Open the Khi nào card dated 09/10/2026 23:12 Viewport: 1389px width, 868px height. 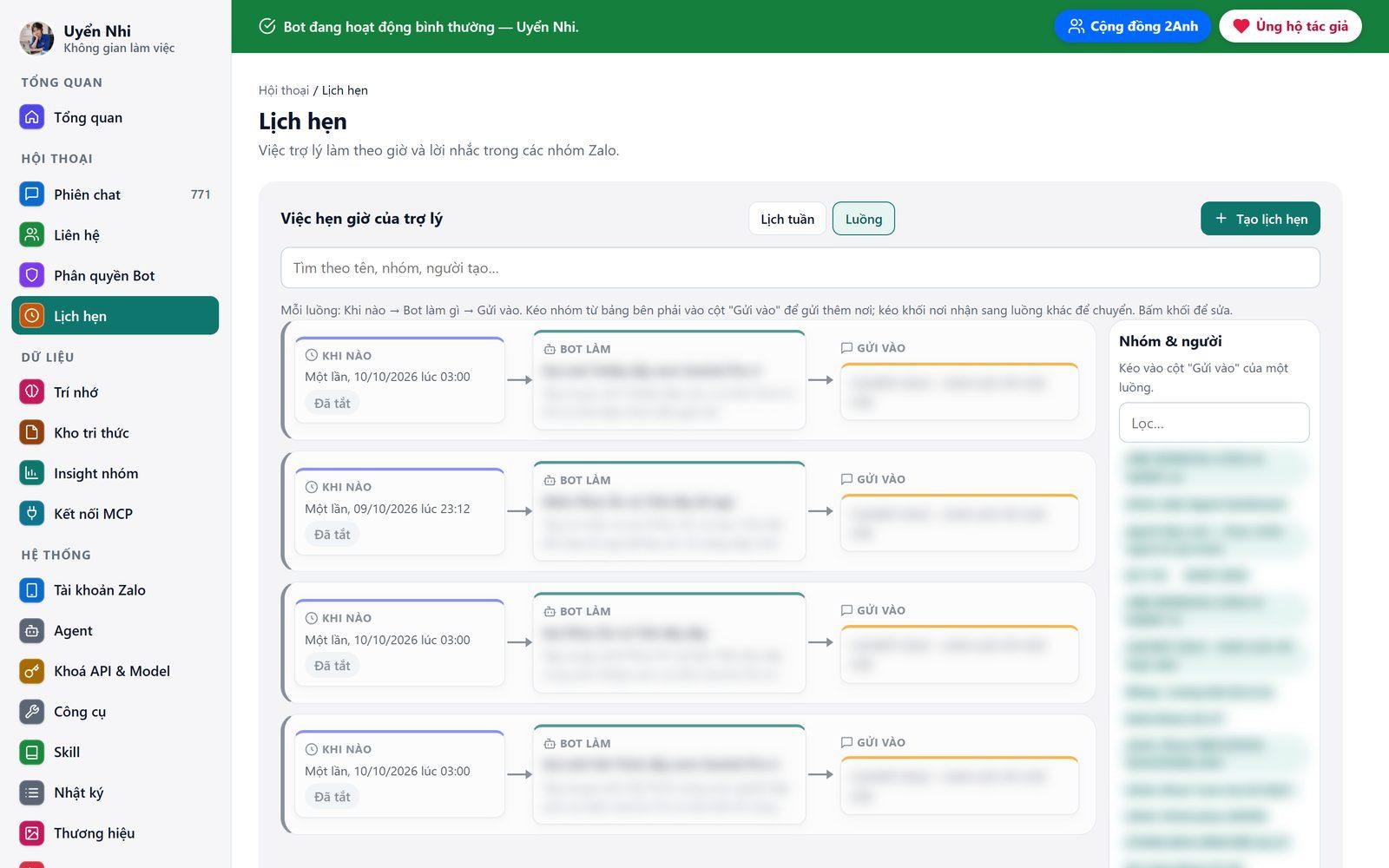[x=399, y=511]
